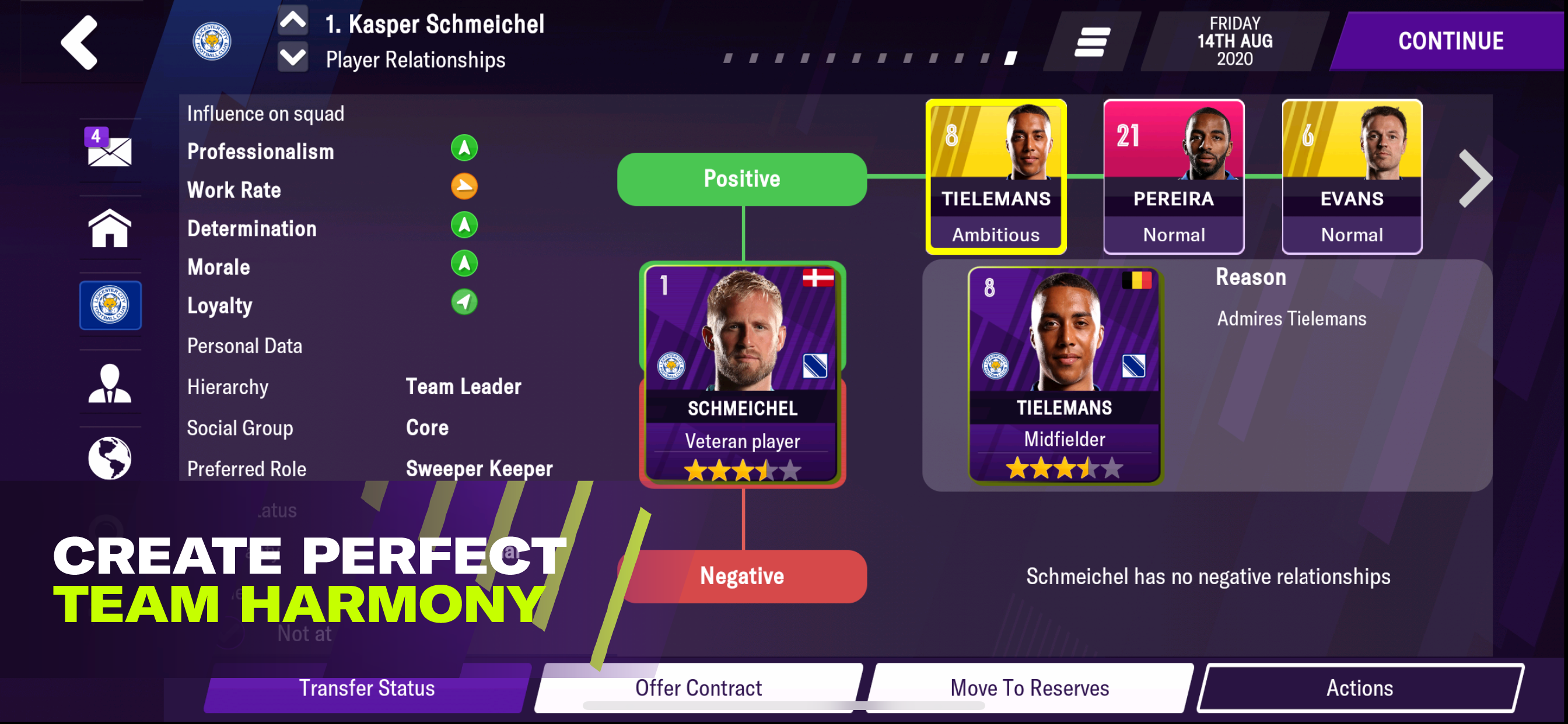
Task: Switch to next player with down chevron
Action: click(x=293, y=57)
